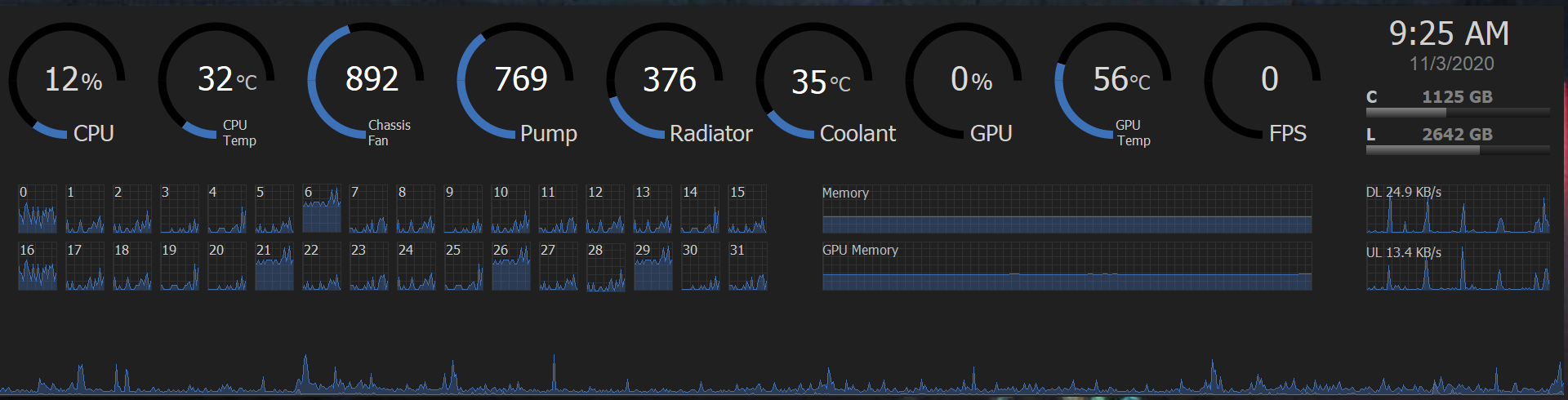Image resolution: width=1568 pixels, height=400 pixels.
Task: Click the 9:25 AM clock display
Action: (x=1450, y=34)
